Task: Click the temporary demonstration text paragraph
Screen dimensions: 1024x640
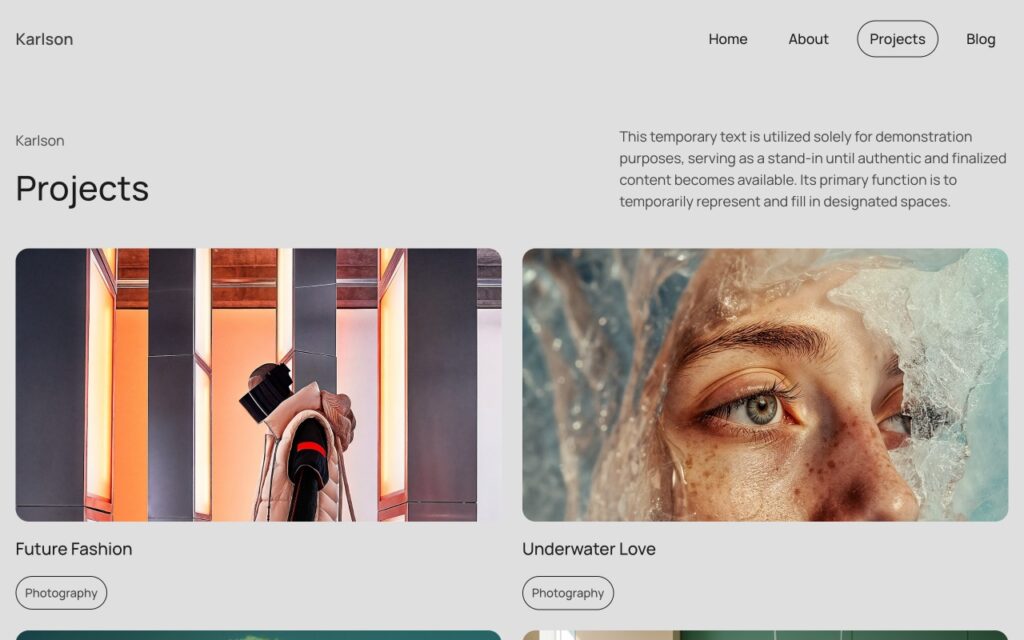Action: click(x=812, y=169)
